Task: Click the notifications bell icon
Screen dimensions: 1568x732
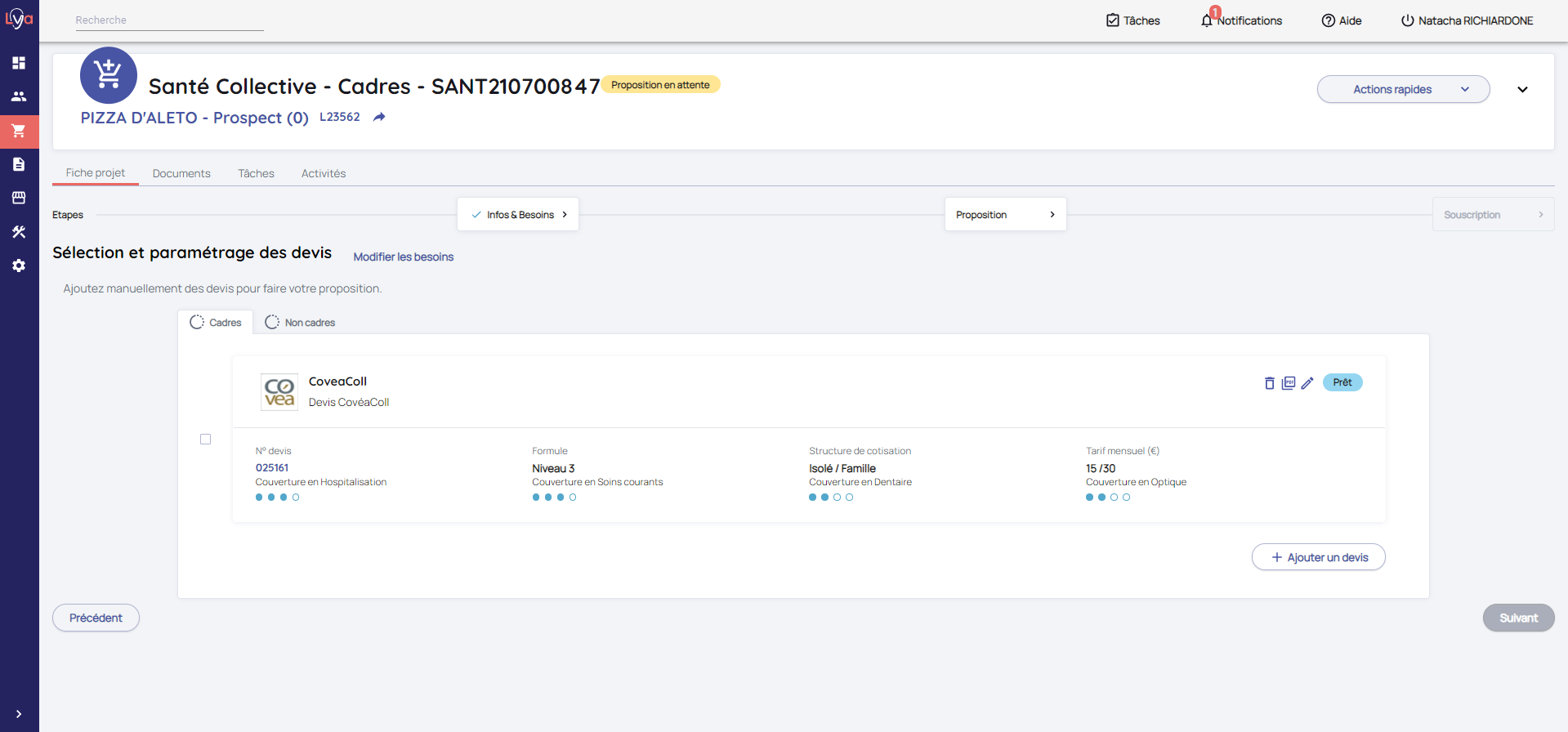Action: click(1207, 20)
